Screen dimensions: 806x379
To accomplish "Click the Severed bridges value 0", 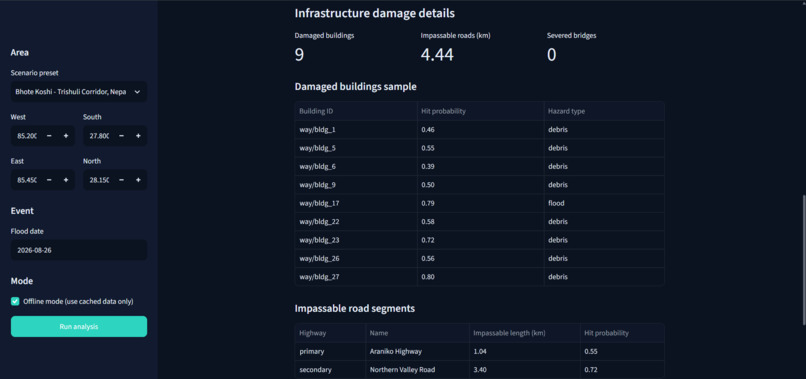I will 552,55.
